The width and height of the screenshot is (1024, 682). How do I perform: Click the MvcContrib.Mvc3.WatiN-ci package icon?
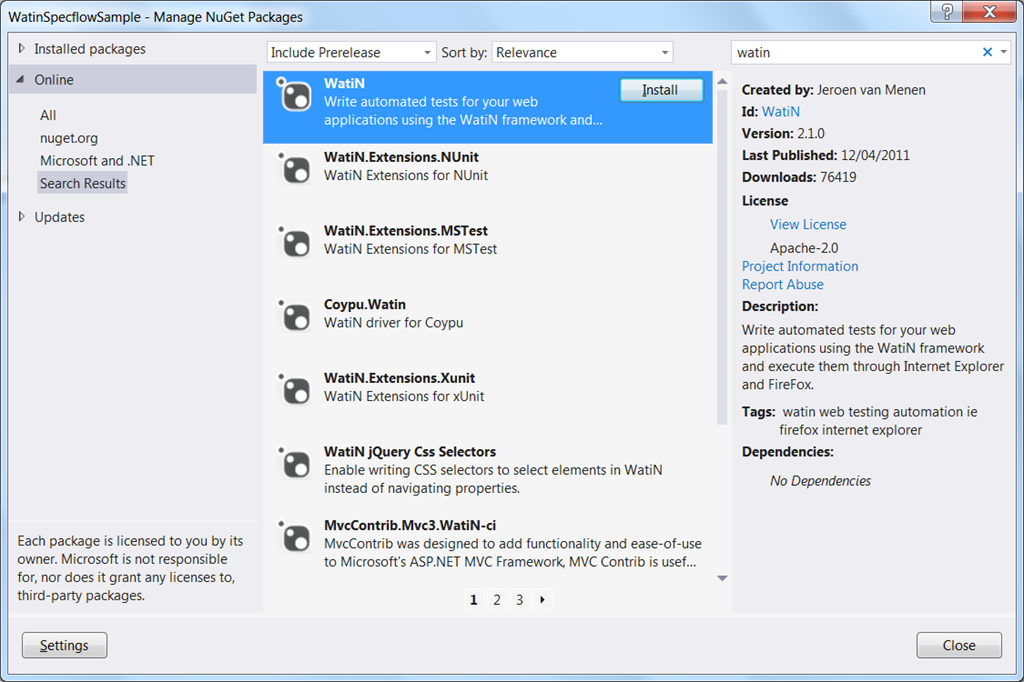point(295,538)
